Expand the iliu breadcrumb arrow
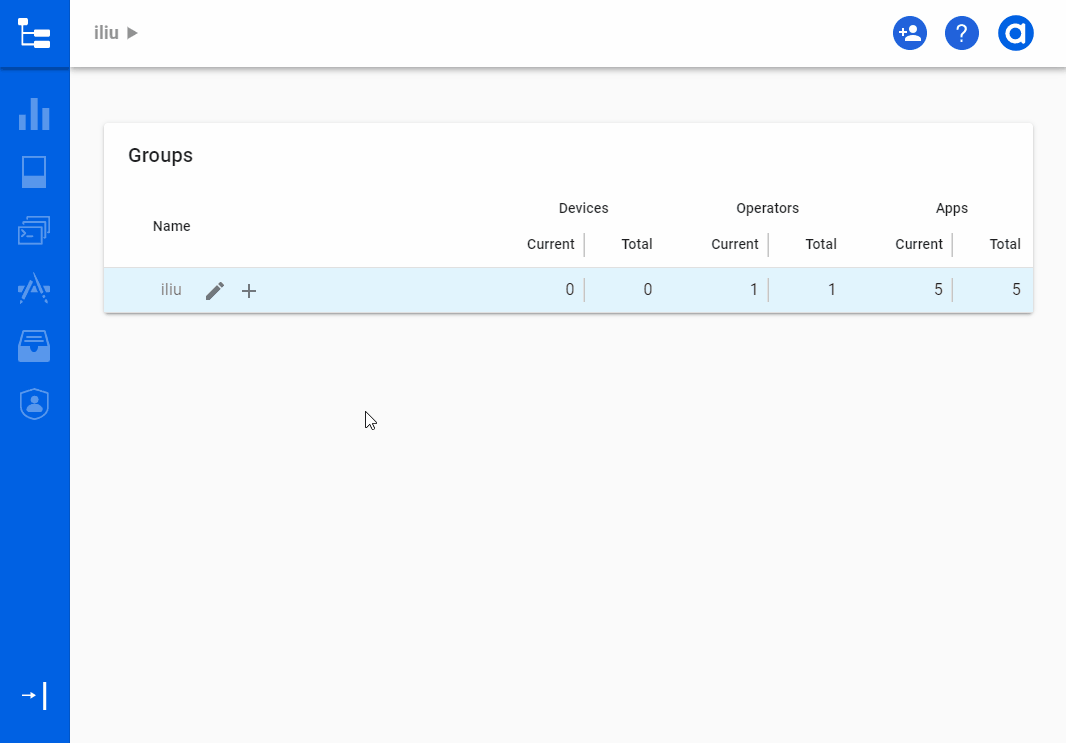Viewport: 1066px width, 743px height. point(131,32)
